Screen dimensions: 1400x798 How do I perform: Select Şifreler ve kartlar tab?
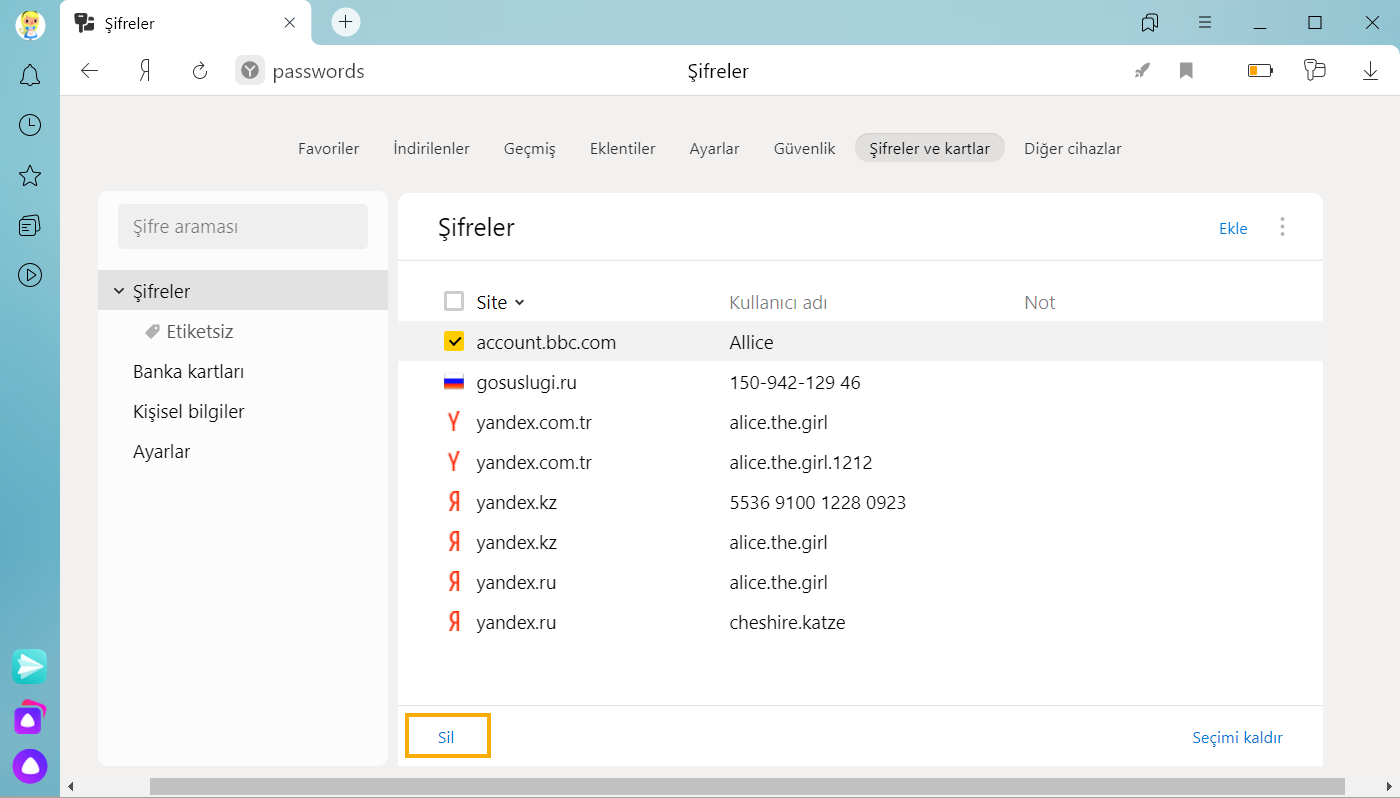coord(929,148)
